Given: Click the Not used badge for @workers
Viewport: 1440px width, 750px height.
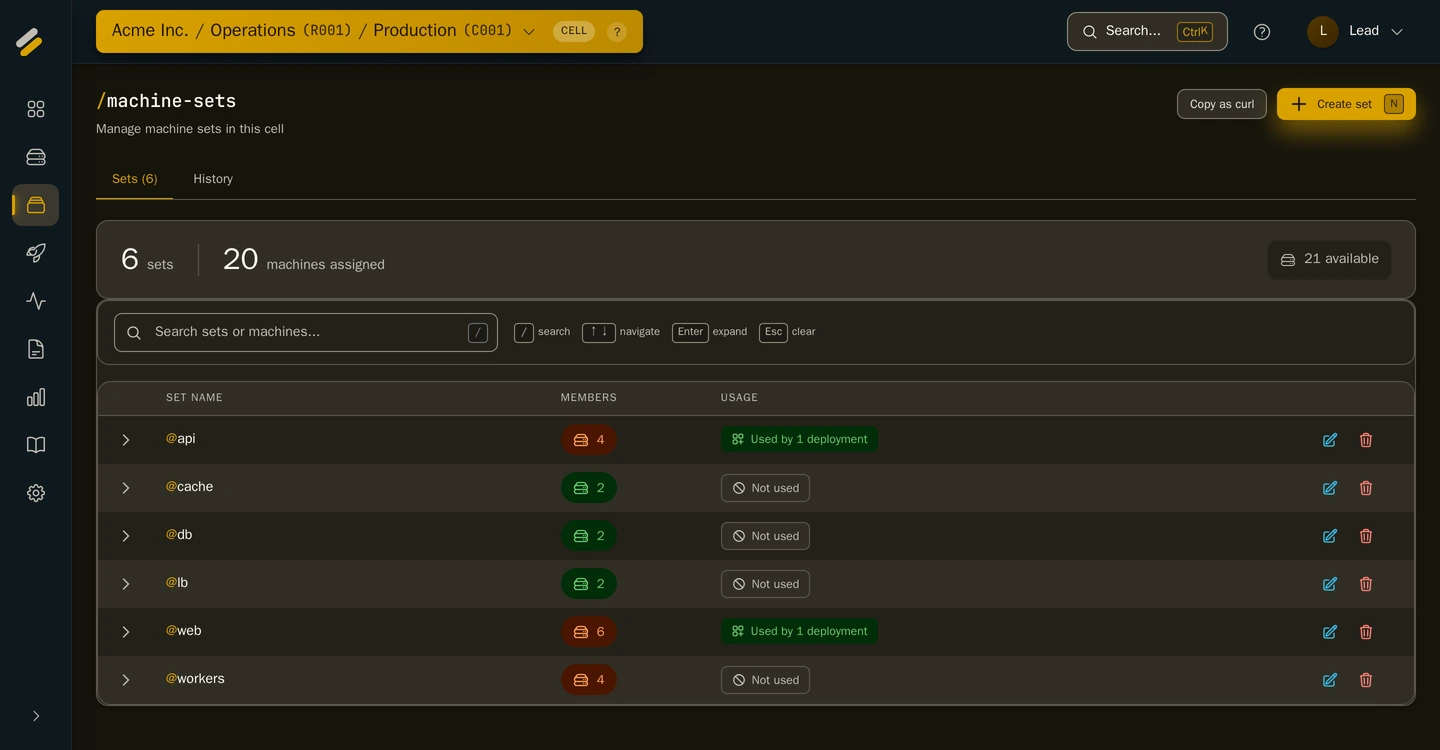Looking at the screenshot, I should click(765, 680).
